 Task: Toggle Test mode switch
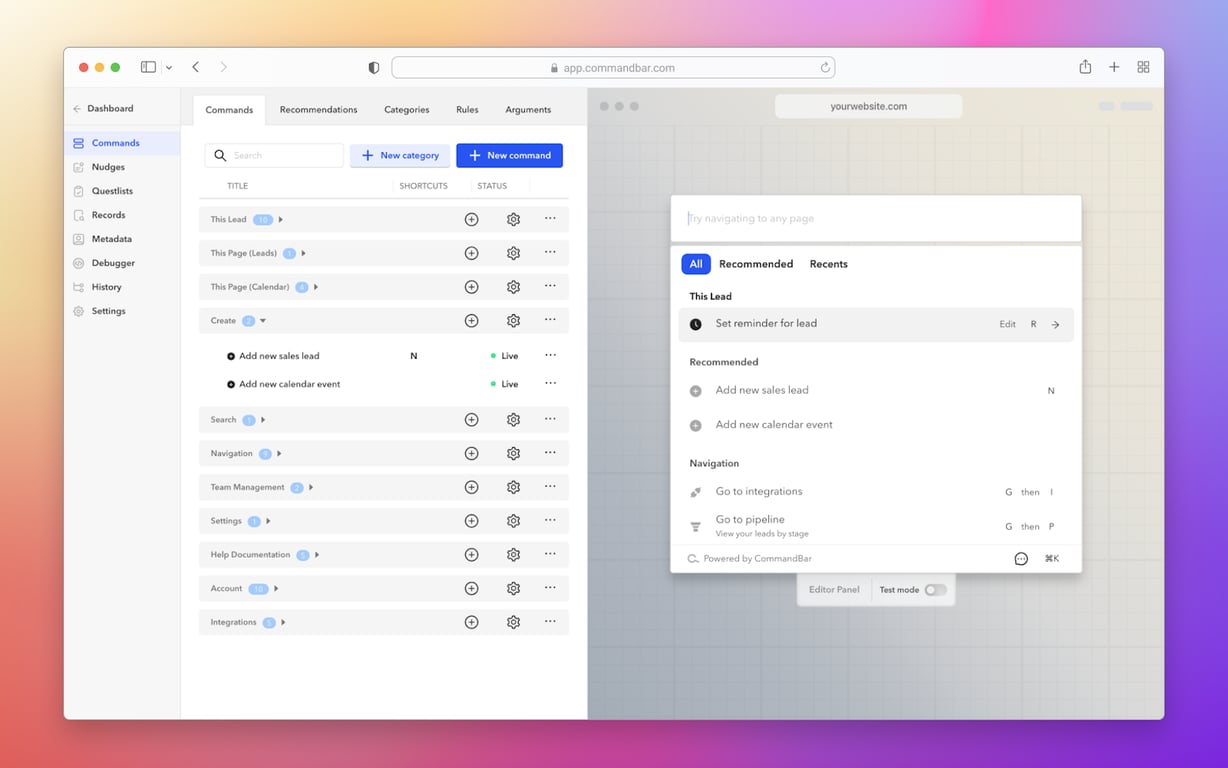pyautogui.click(x=935, y=590)
